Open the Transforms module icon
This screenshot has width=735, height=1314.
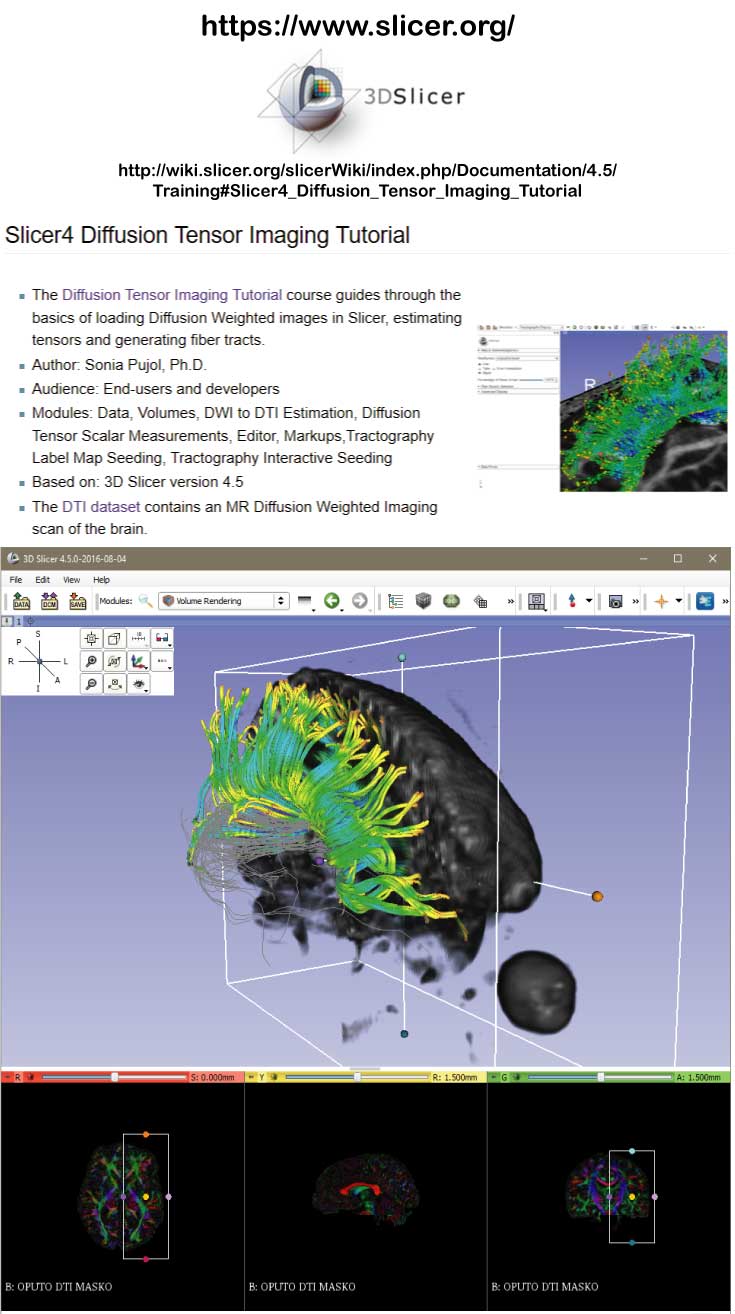coord(480,601)
